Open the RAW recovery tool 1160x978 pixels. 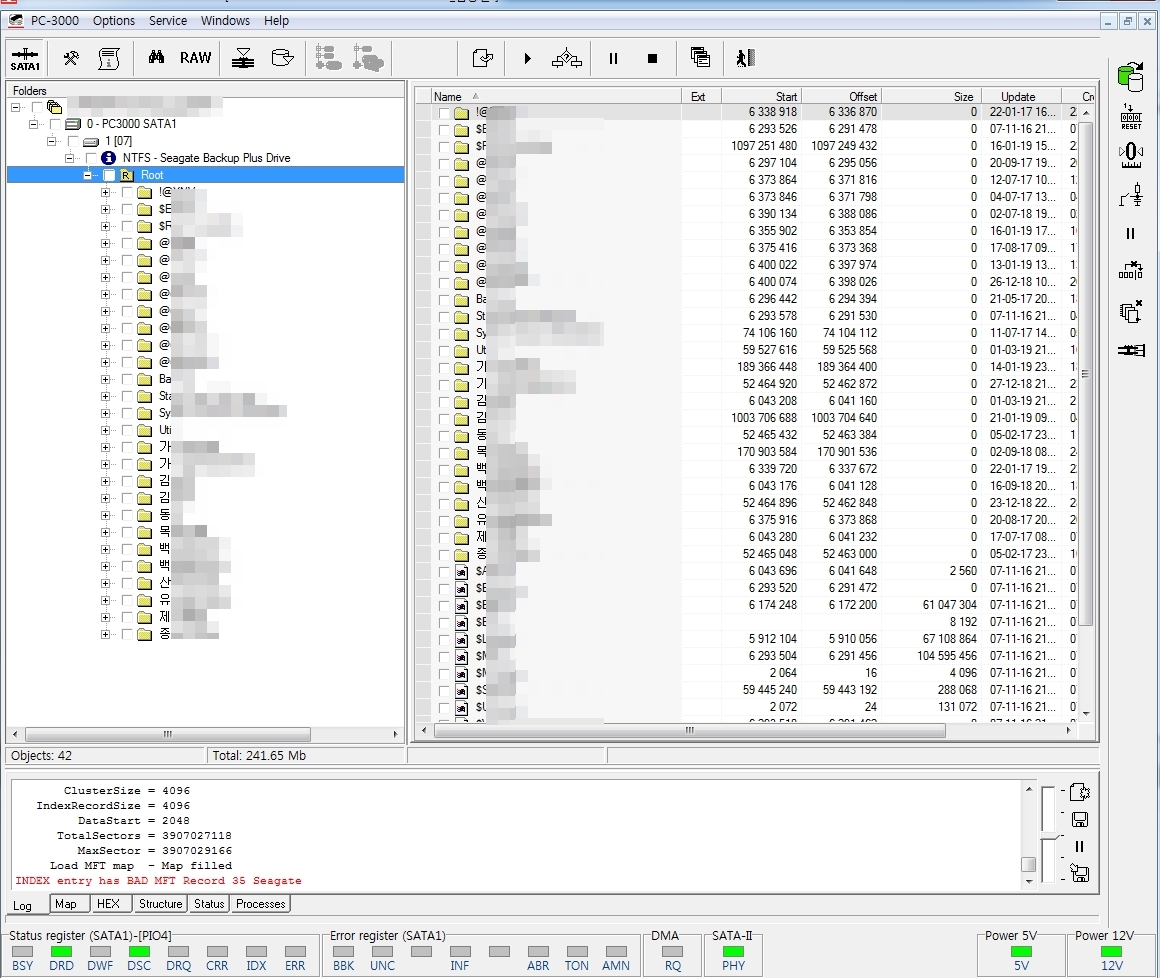195,58
